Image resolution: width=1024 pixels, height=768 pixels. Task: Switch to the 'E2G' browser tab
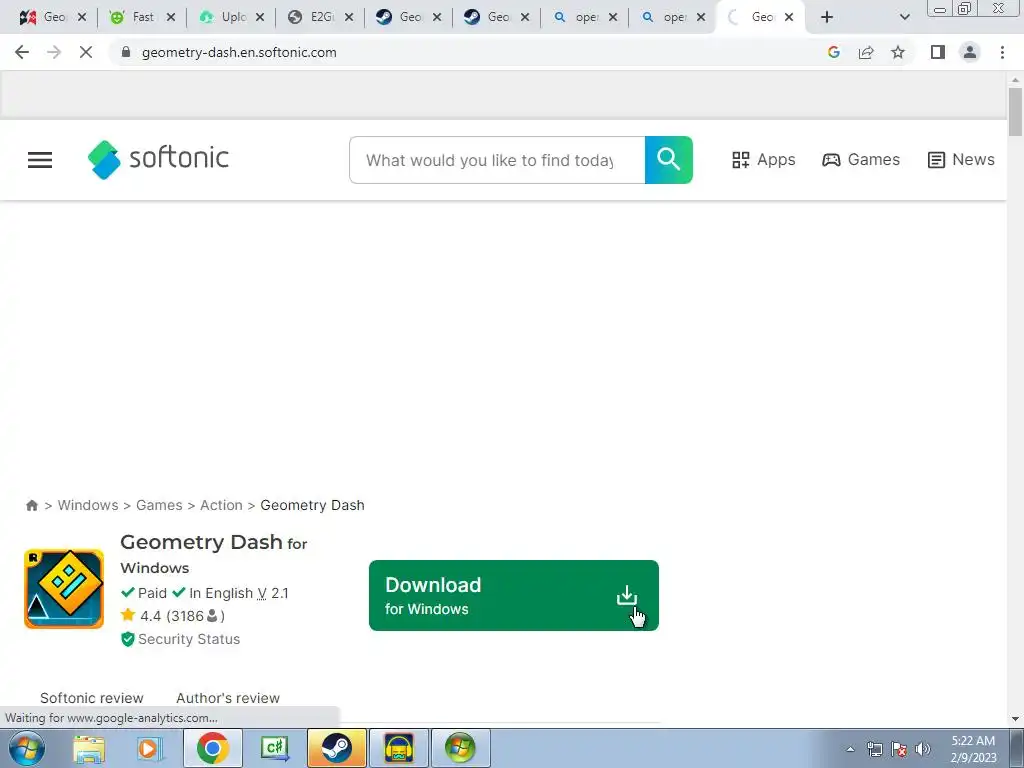pyautogui.click(x=320, y=17)
